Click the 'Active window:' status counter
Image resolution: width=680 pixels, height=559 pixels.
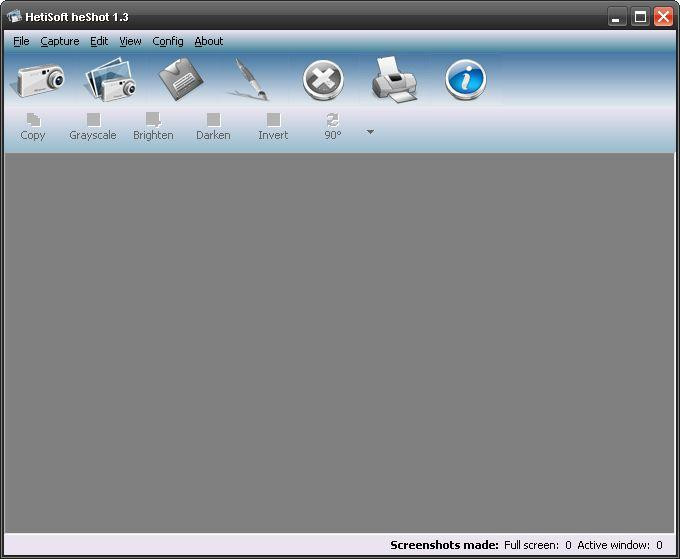[620, 545]
